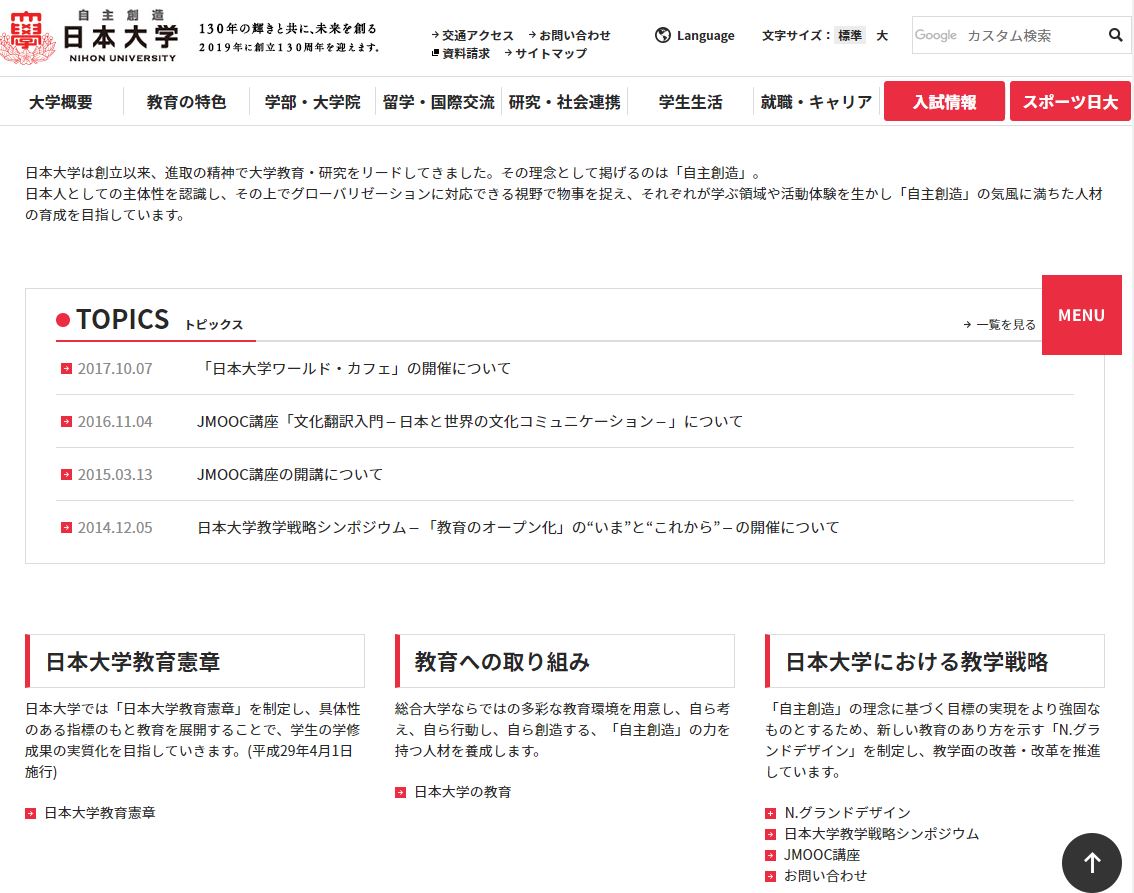Screen dimensions: 1134x893
Task: Open the JMOOC講座 list link
Action: pyautogui.click(x=822, y=855)
